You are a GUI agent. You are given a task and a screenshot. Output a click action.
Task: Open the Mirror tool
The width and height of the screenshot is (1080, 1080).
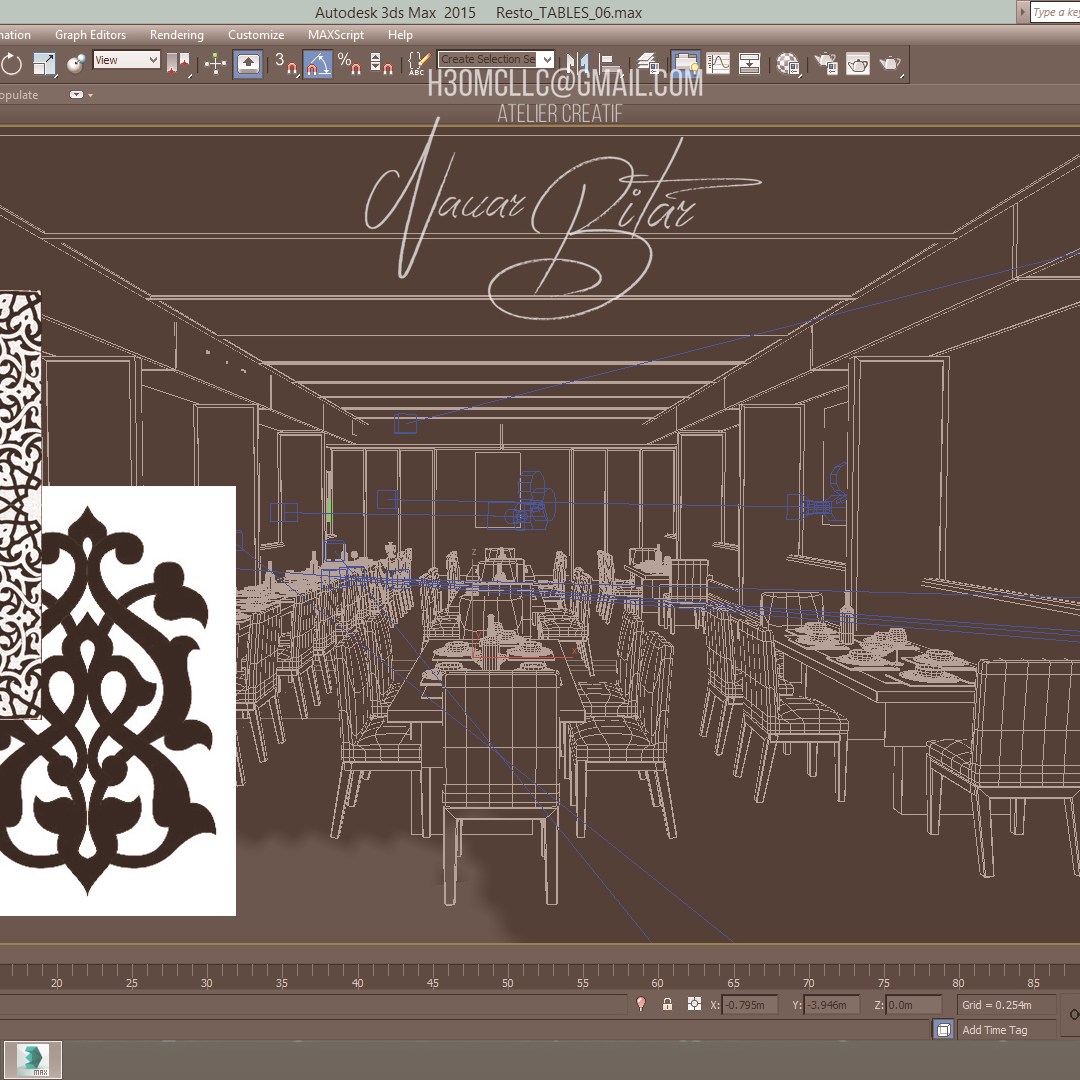(577, 65)
